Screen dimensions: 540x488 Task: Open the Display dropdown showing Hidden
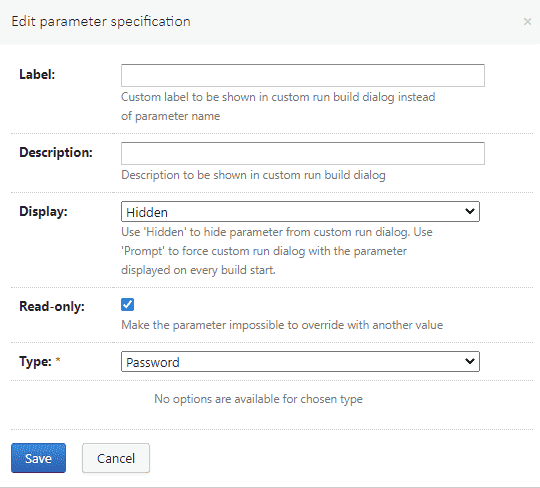[x=300, y=212]
